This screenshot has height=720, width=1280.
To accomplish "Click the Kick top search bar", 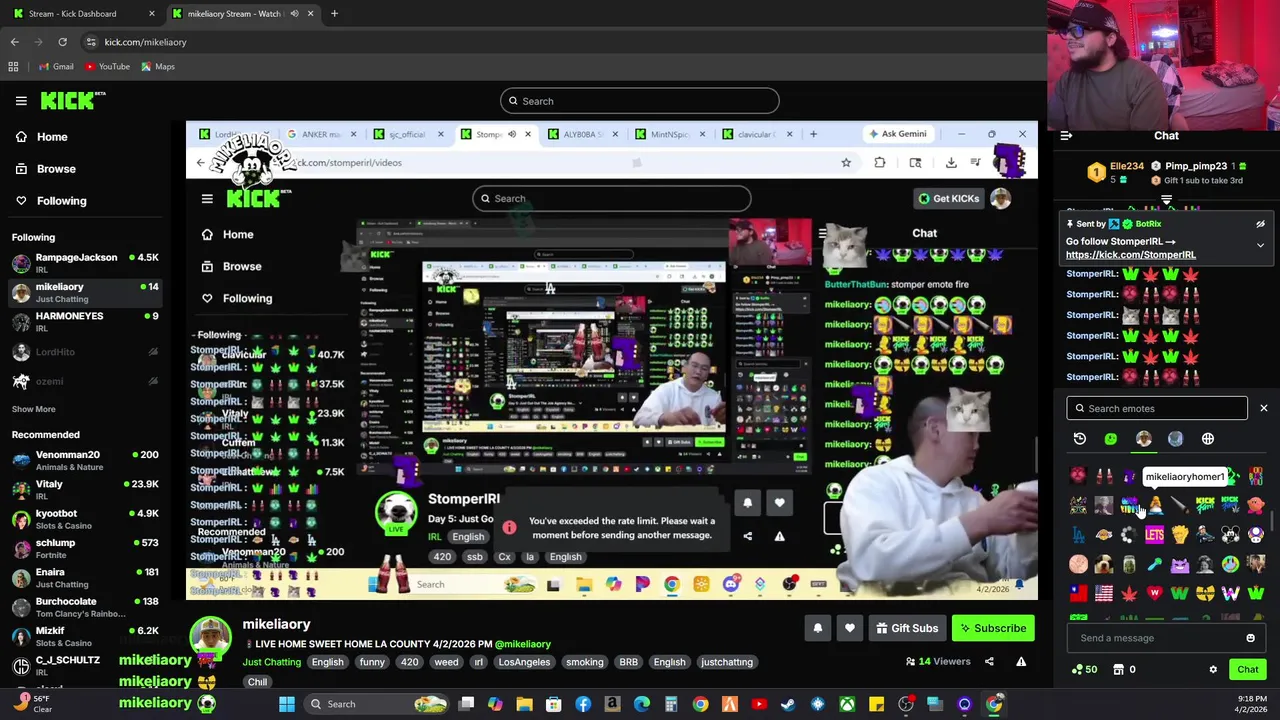I will point(639,101).
